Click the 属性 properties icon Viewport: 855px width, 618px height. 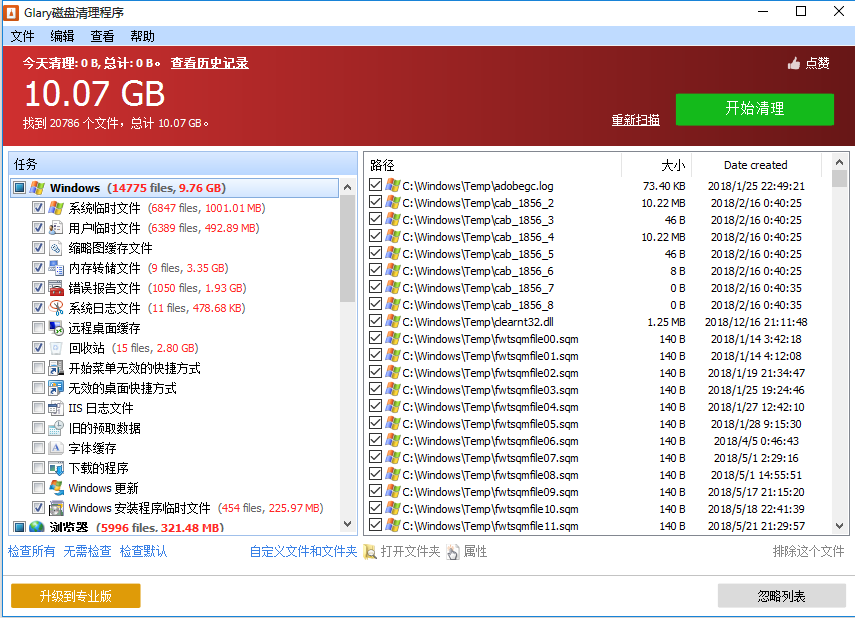tap(453, 551)
